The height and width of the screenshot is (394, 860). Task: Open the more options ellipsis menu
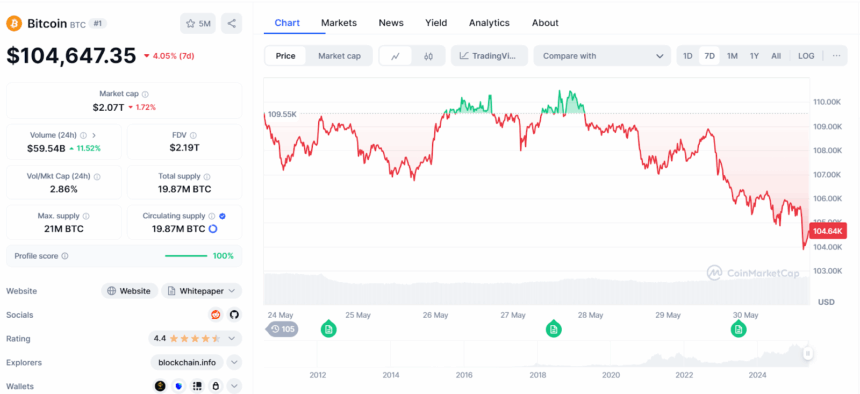(x=836, y=56)
